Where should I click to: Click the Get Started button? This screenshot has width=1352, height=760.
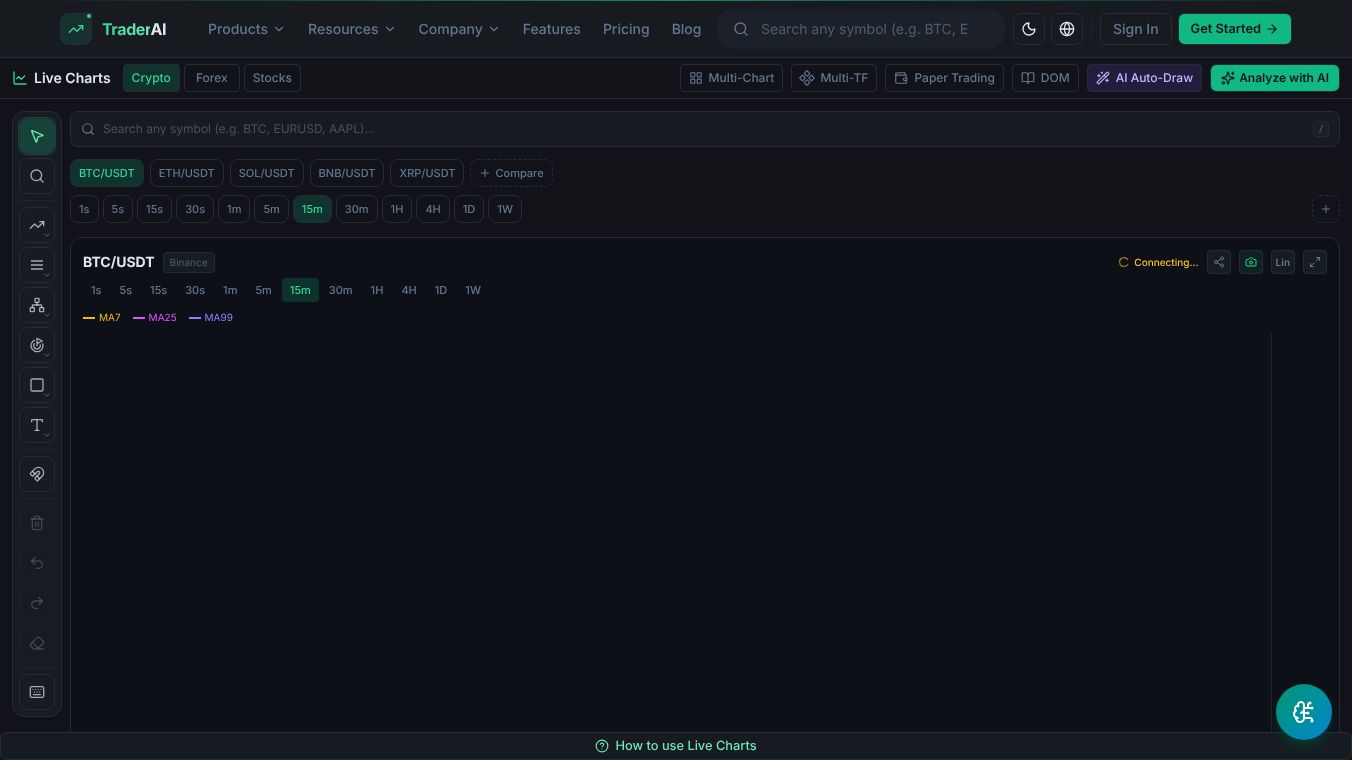click(x=1235, y=29)
